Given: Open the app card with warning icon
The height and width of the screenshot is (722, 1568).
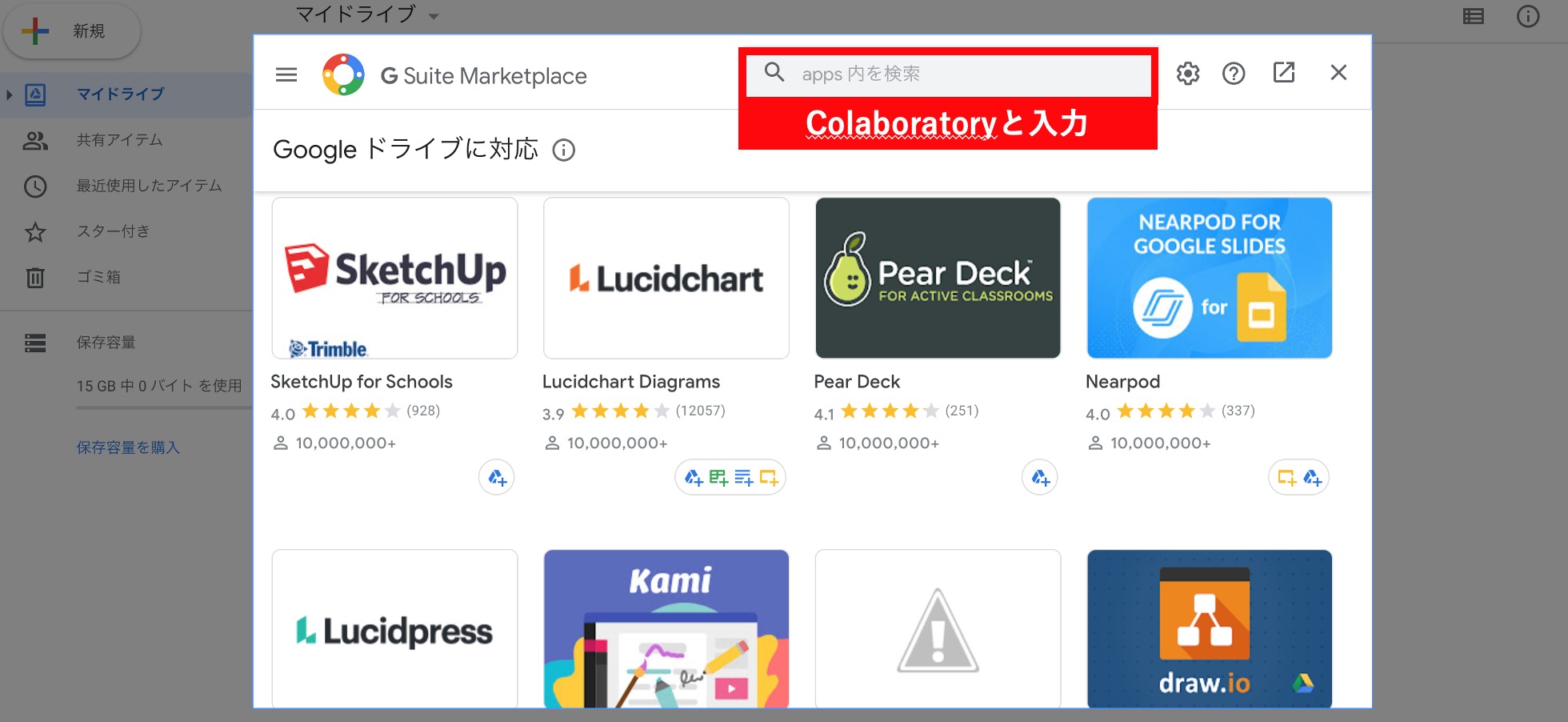Looking at the screenshot, I should point(938,628).
